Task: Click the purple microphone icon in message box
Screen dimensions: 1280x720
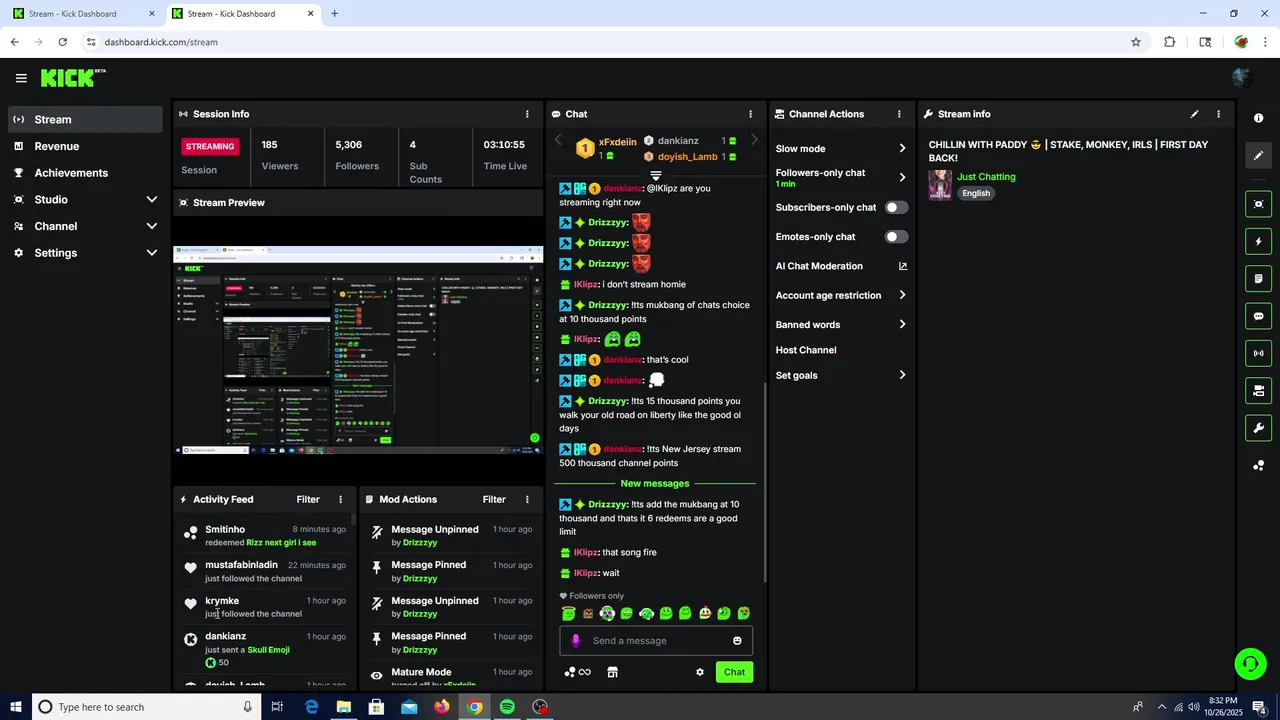Action: tap(575, 641)
